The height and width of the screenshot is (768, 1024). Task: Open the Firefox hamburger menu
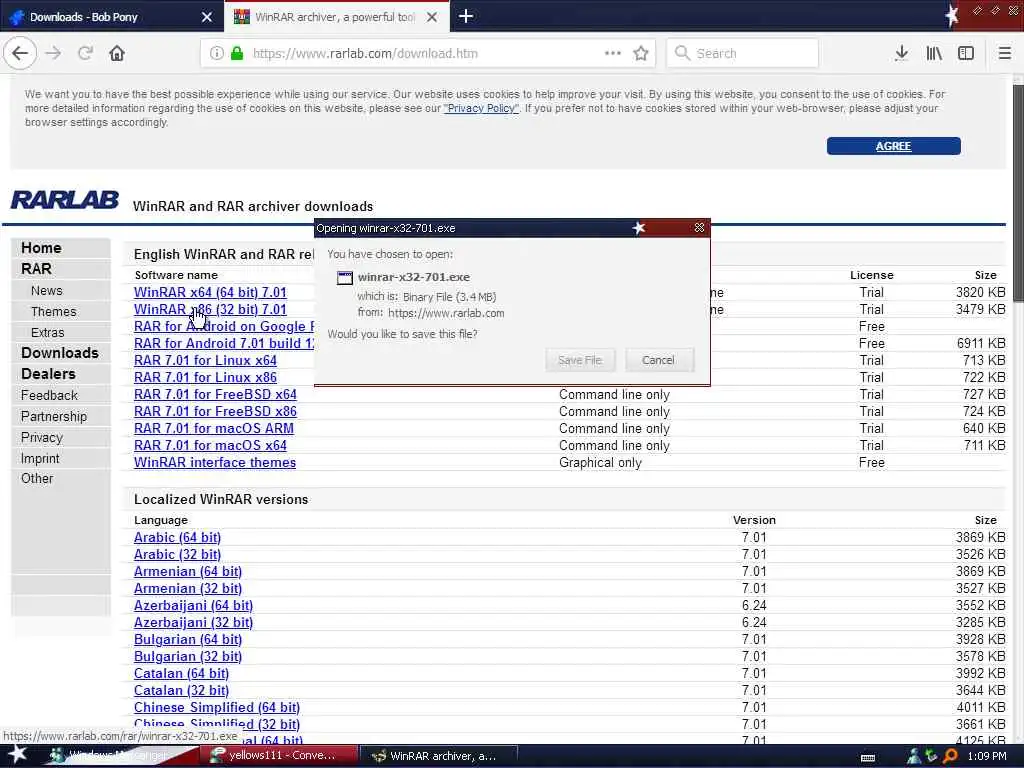tap(1004, 54)
